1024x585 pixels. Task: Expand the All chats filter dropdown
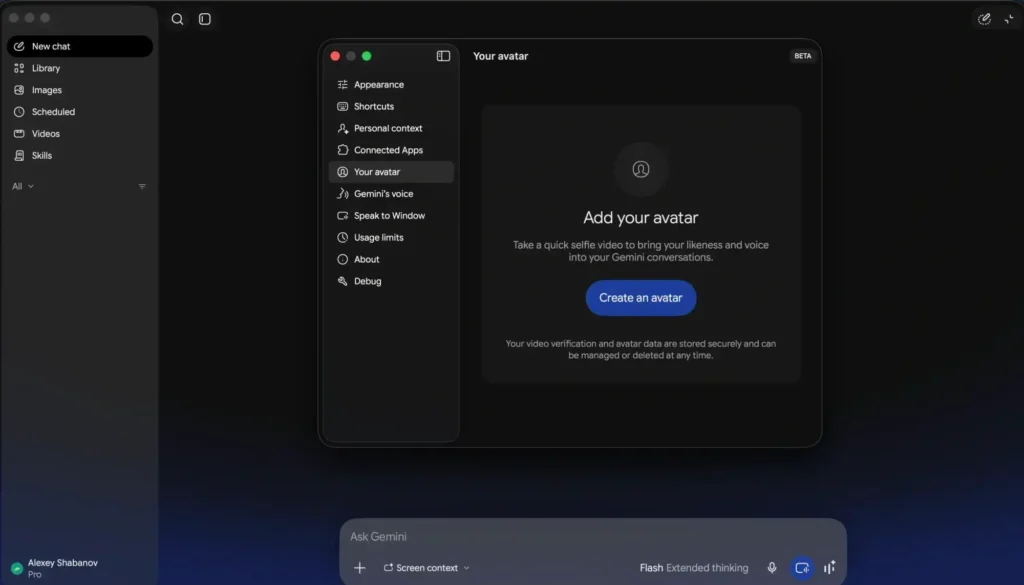click(23, 186)
